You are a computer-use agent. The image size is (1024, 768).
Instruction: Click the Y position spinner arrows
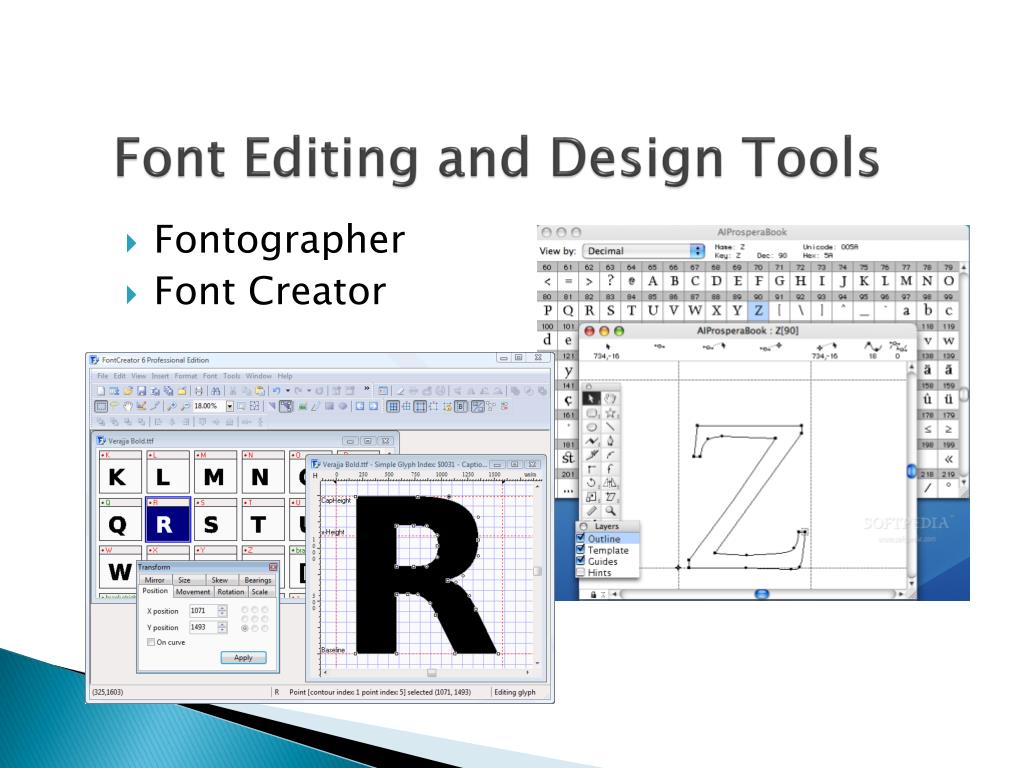pyautogui.click(x=222, y=627)
